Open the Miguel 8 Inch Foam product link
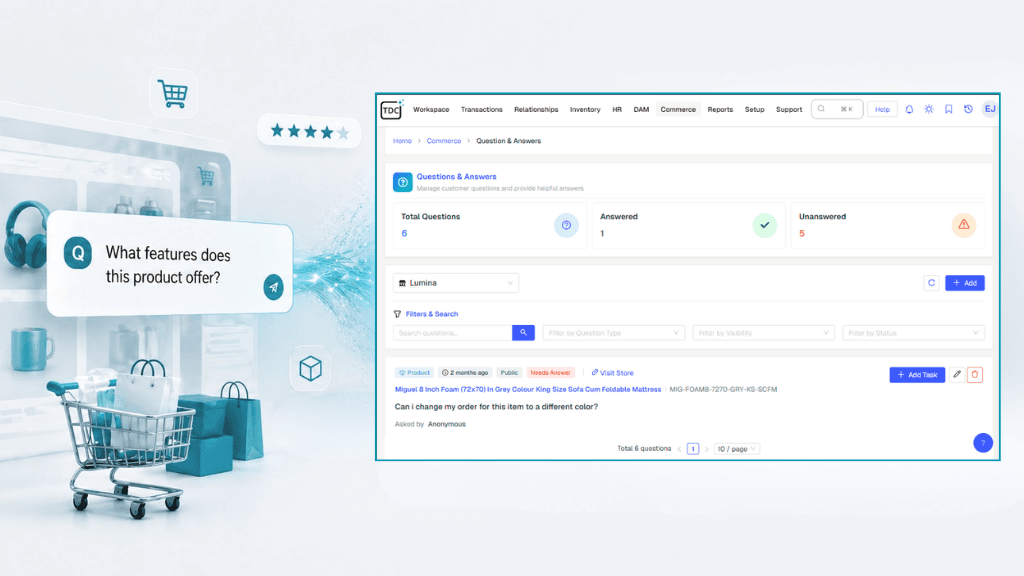 click(528, 389)
